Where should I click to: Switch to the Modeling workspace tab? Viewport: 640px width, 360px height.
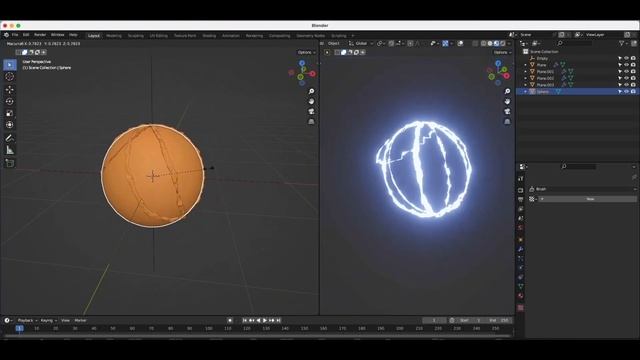pos(114,36)
